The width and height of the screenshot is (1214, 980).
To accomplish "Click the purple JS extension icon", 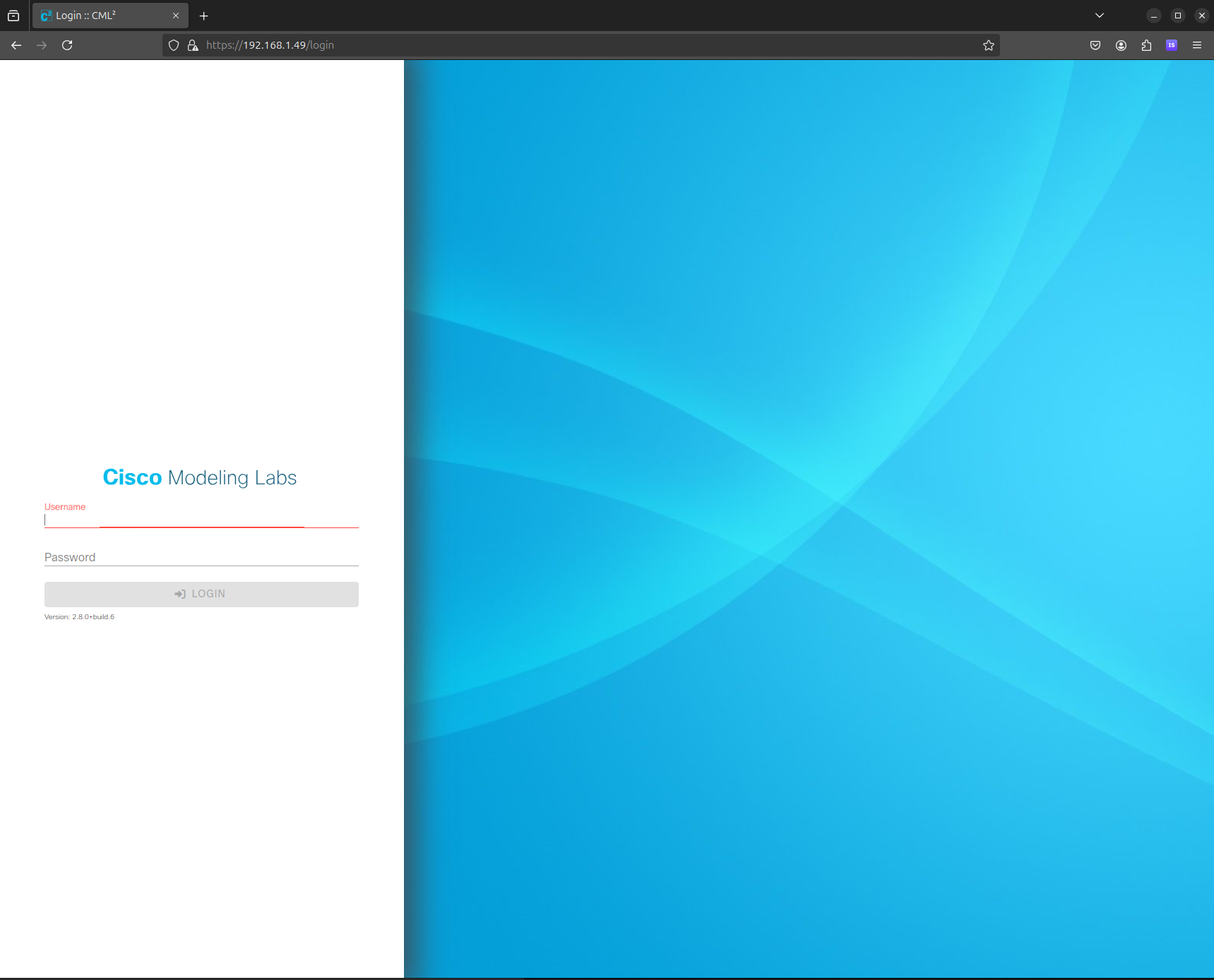I will (x=1172, y=45).
